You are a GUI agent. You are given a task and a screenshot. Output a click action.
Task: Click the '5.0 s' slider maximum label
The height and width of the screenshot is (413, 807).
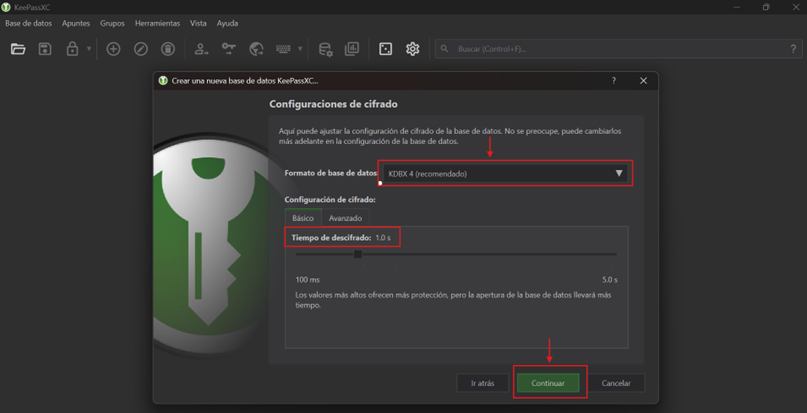coord(609,280)
